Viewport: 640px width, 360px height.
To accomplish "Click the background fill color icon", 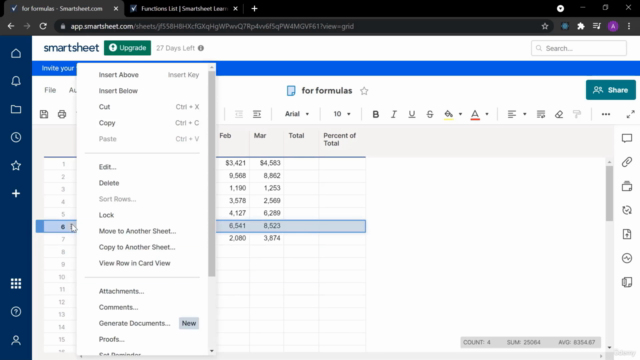I will point(449,114).
